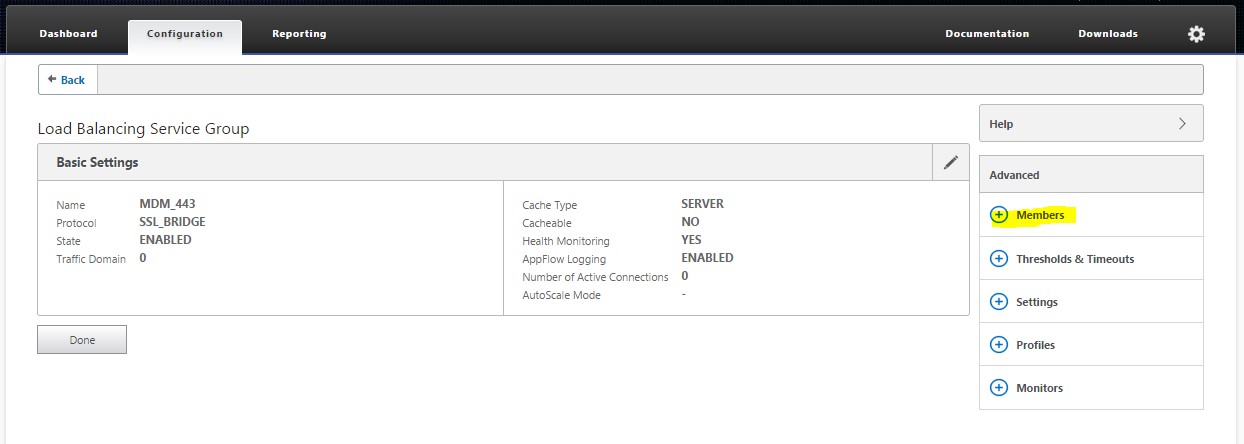This screenshot has height=444, width=1244.
Task: Click the MDM_443 name value
Action: point(167,204)
